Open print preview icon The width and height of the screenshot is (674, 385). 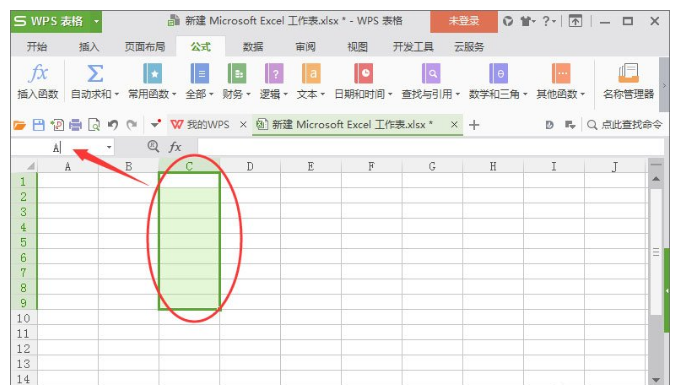coord(94,125)
